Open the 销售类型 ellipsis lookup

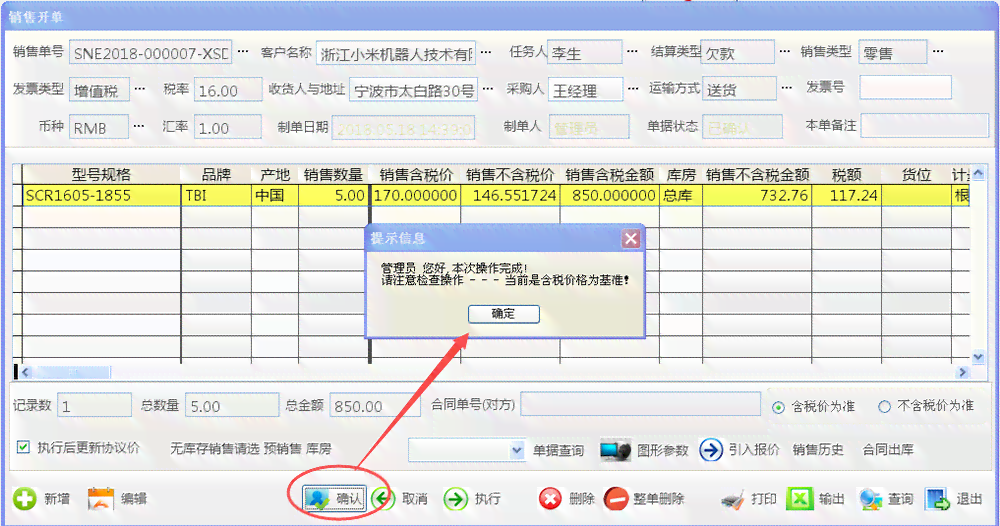click(x=938, y=51)
